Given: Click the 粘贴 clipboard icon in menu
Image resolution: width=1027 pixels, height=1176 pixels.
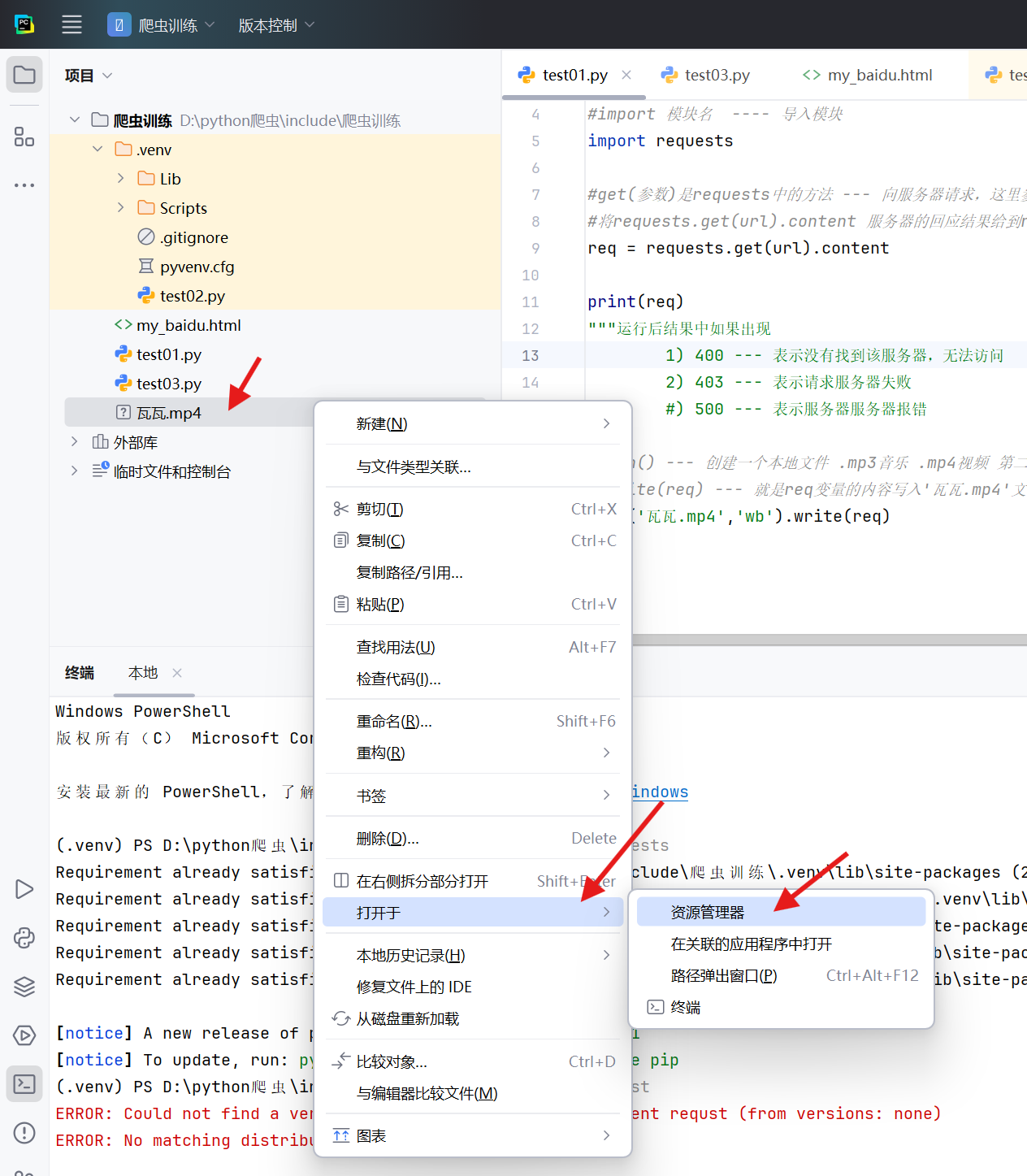Looking at the screenshot, I should point(341,604).
